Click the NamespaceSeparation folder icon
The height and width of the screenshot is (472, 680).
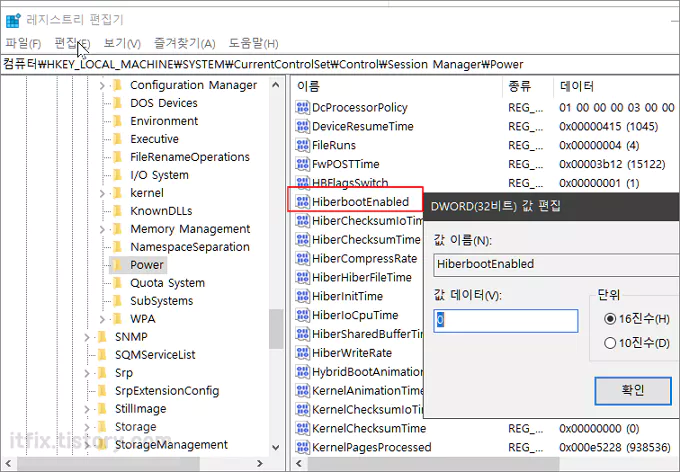(x=118, y=247)
